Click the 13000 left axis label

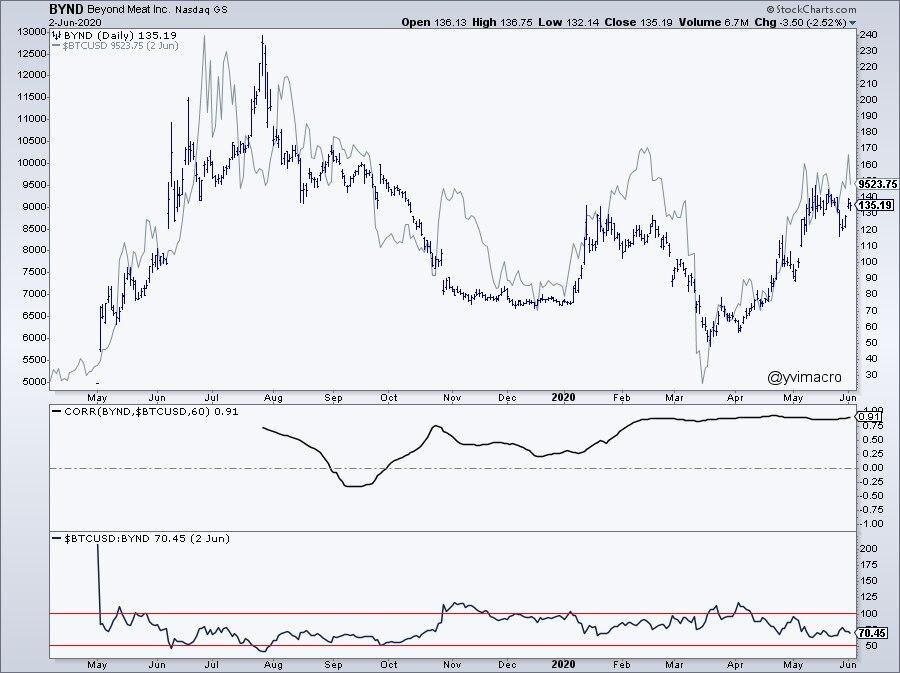(31, 32)
